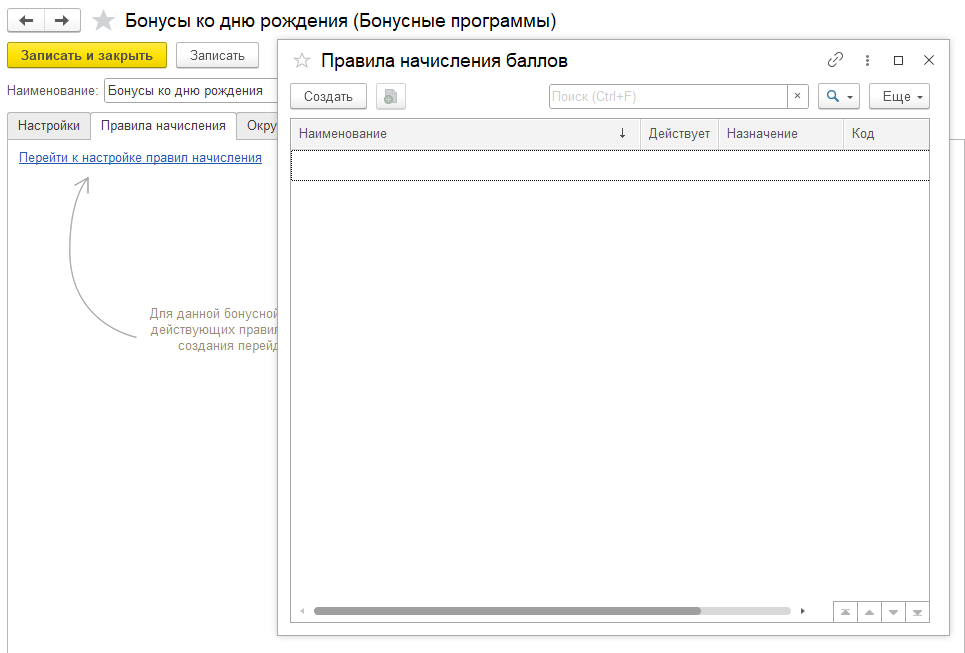Add bonus program page to favorites star
The width and height of the screenshot is (965, 653).
[103, 21]
